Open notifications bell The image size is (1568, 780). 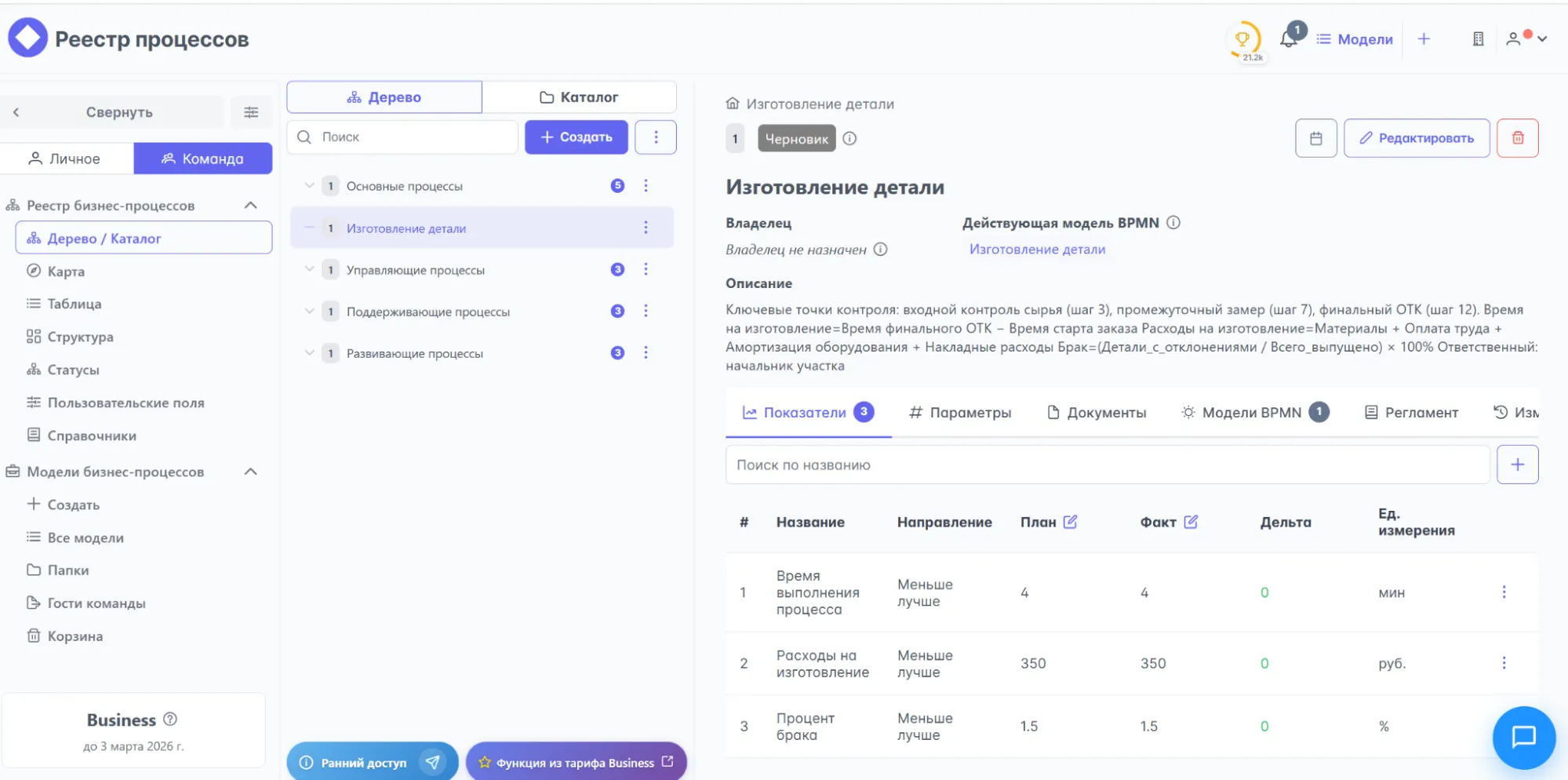pos(1289,38)
